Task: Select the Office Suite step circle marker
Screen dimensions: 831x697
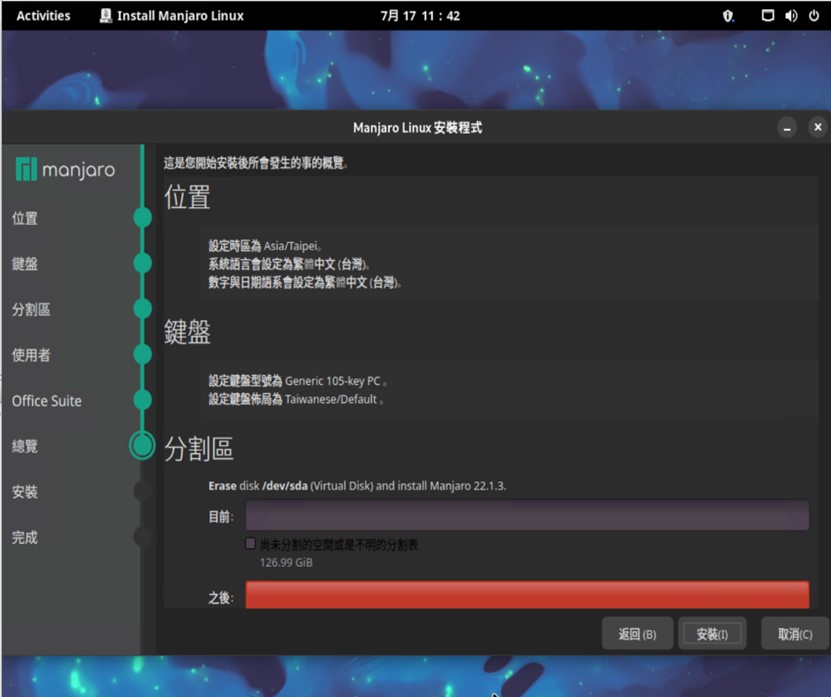Action: click(143, 400)
